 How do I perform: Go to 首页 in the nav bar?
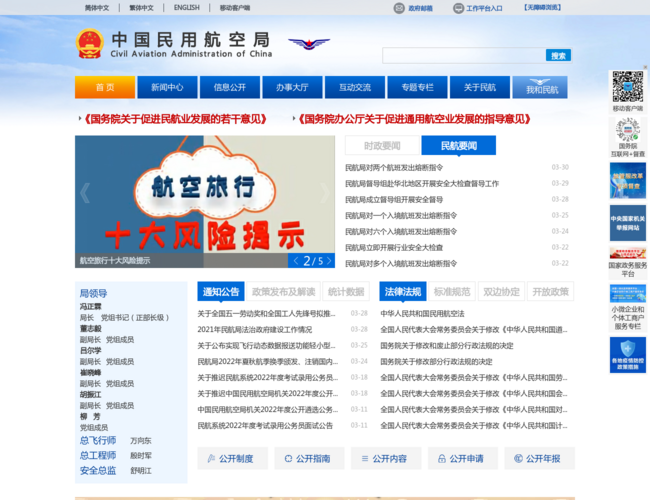pos(105,87)
